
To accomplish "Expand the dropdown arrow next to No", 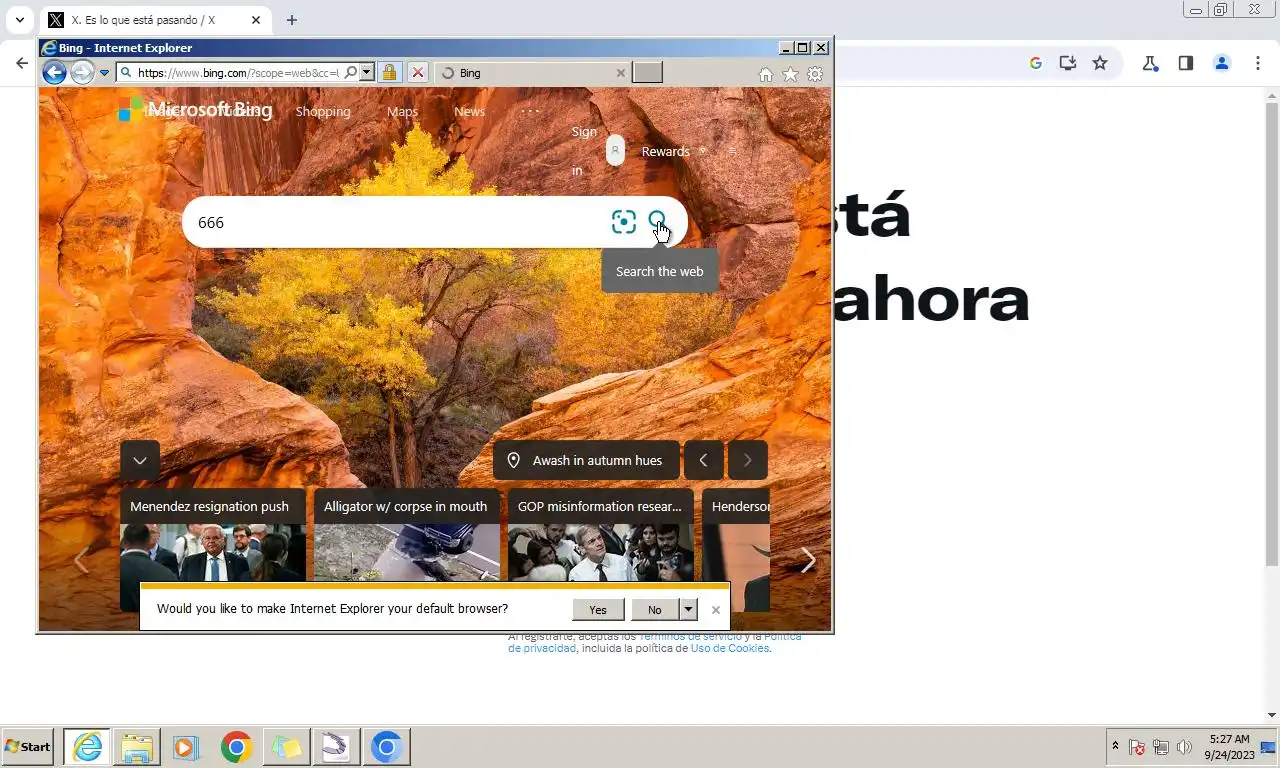I will click(688, 609).
